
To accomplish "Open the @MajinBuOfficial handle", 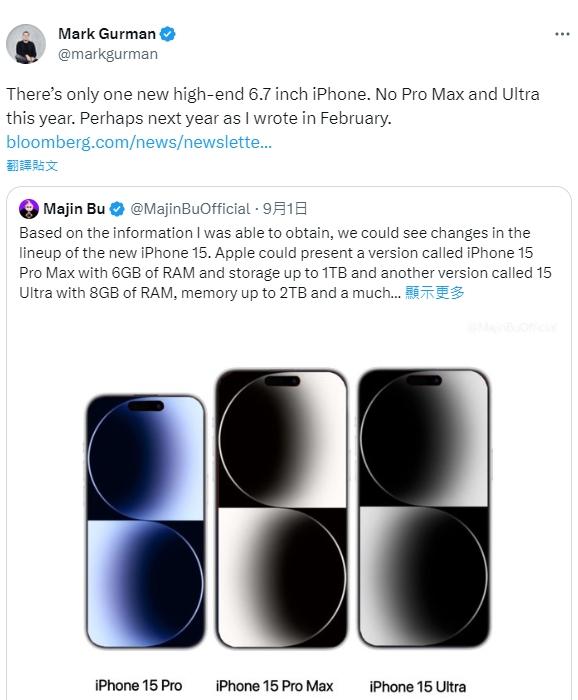I will 190,209.
